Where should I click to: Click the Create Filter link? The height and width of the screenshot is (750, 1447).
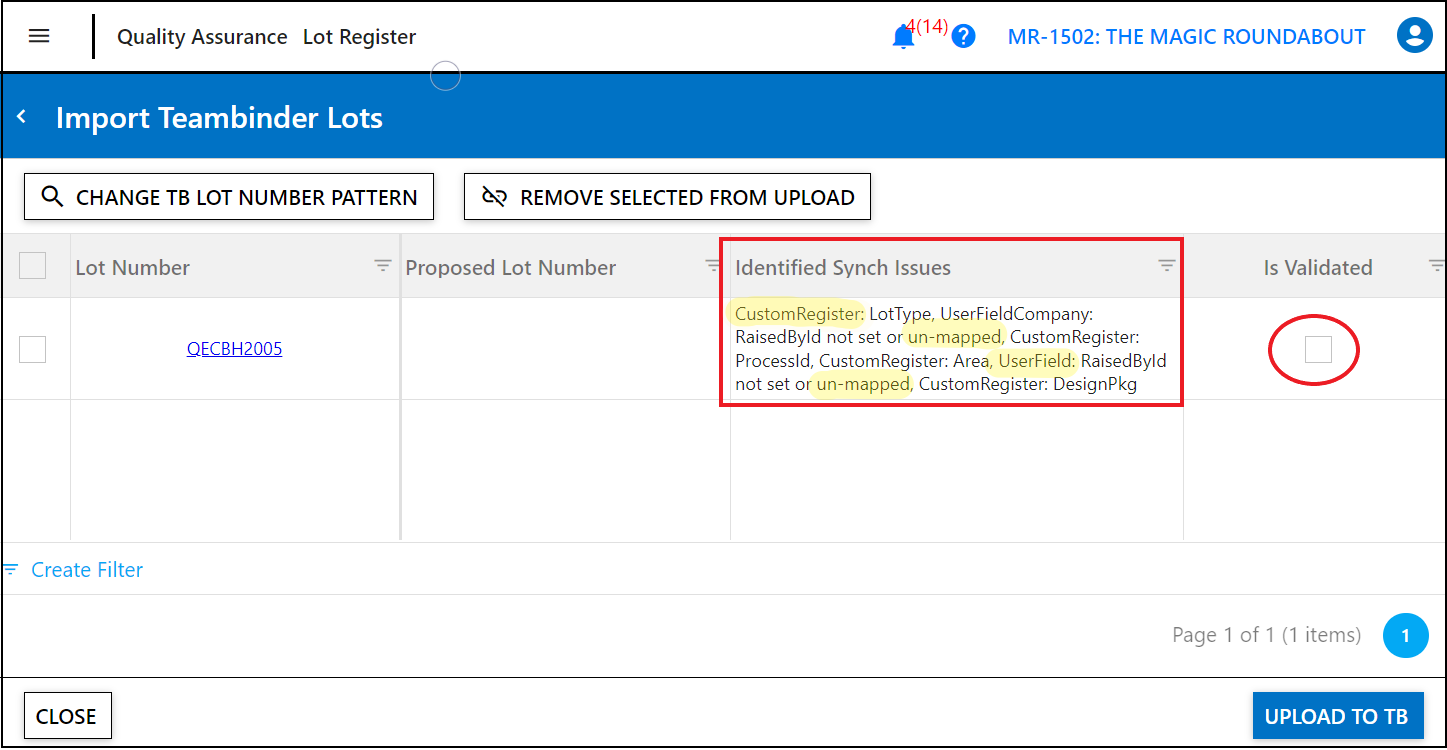(x=87, y=570)
